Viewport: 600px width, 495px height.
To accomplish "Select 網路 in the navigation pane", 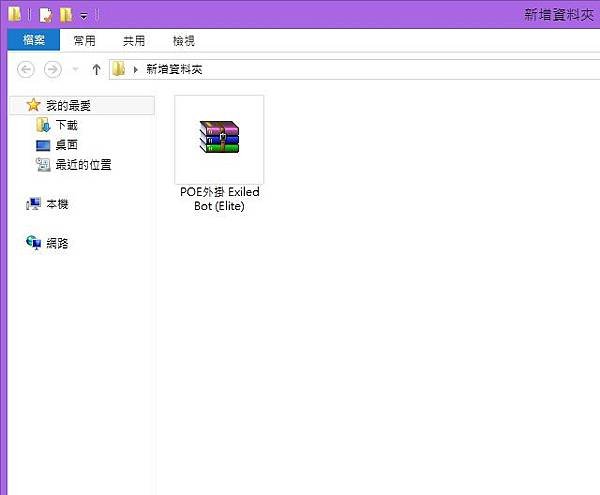I will (57, 243).
